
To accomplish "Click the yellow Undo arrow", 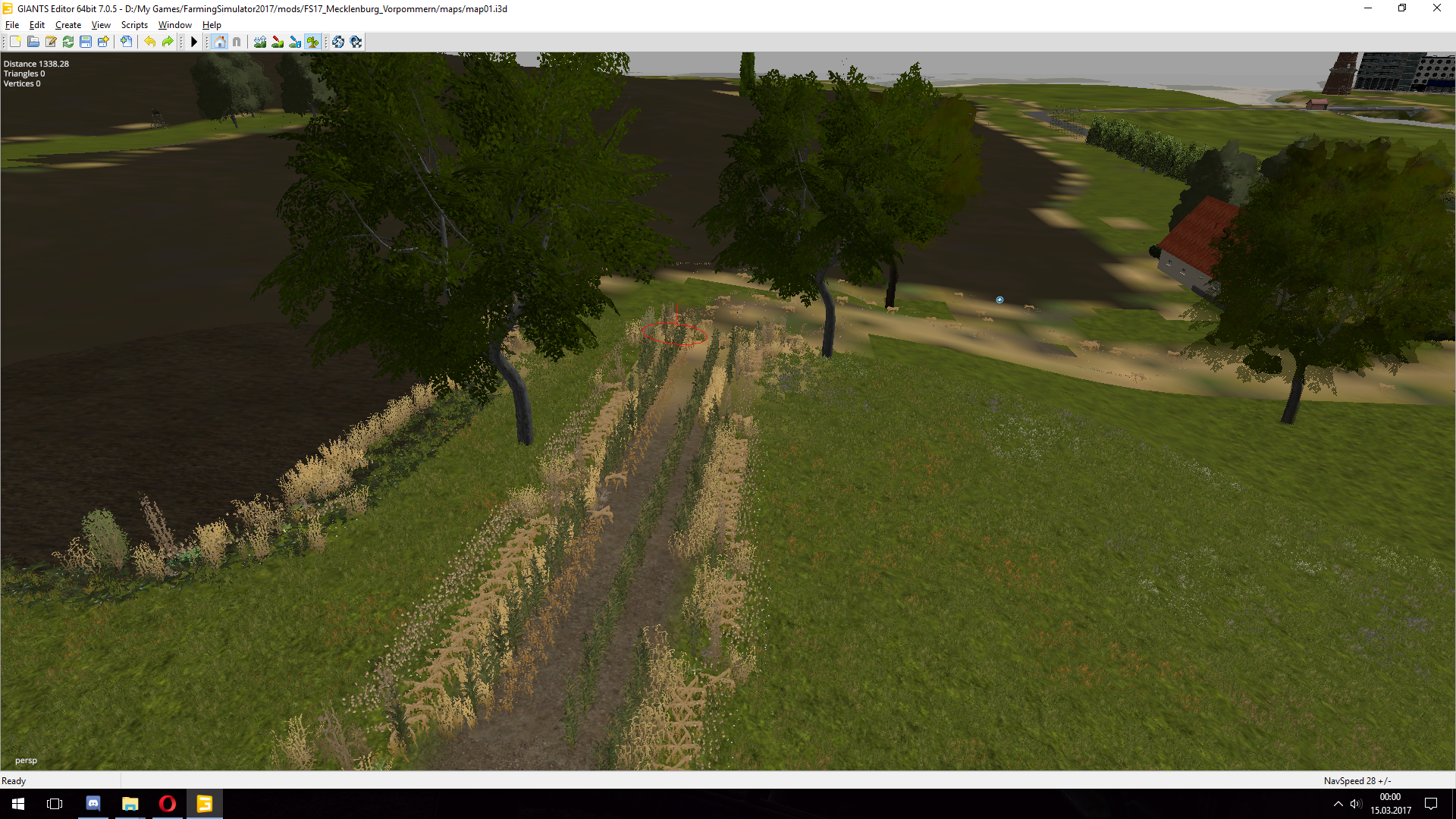I will point(150,42).
